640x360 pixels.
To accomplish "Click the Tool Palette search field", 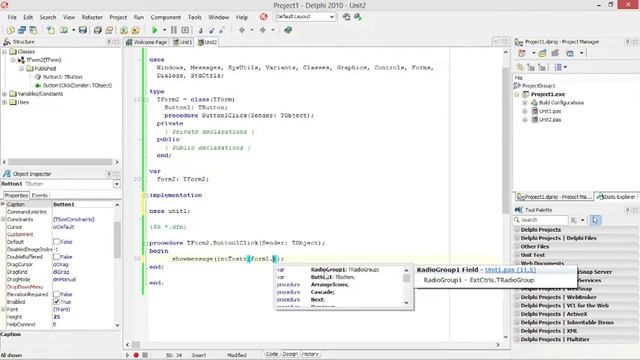I will point(541,220).
